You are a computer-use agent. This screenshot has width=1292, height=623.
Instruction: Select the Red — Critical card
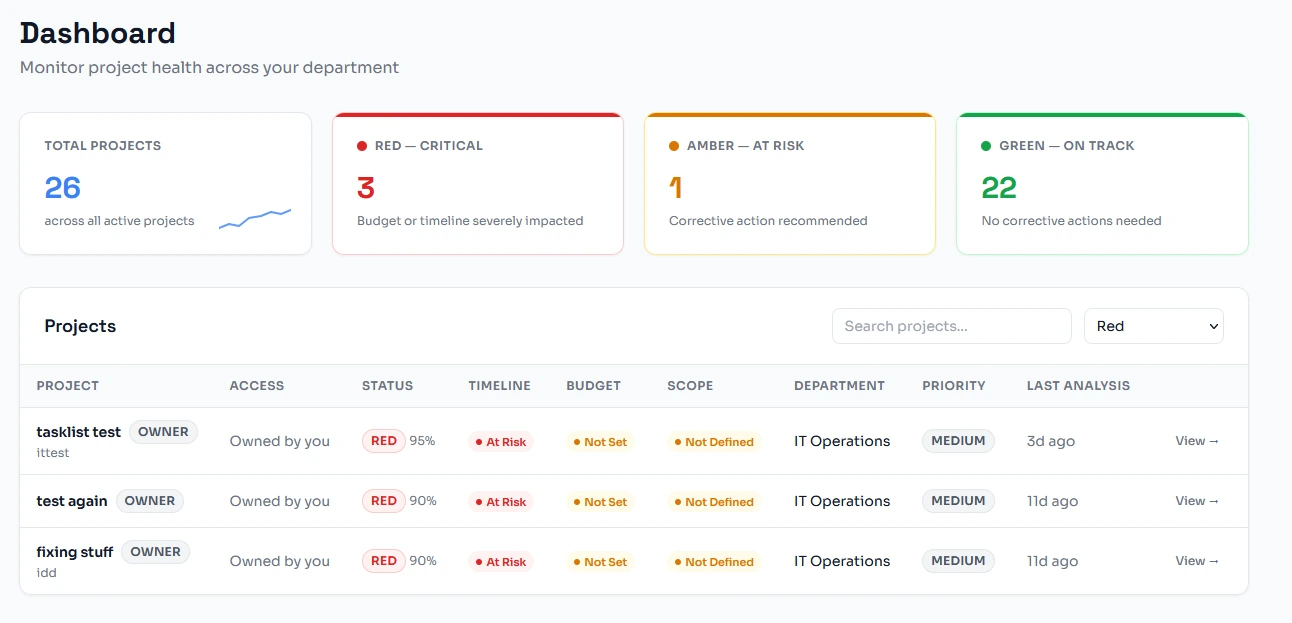[x=478, y=184]
